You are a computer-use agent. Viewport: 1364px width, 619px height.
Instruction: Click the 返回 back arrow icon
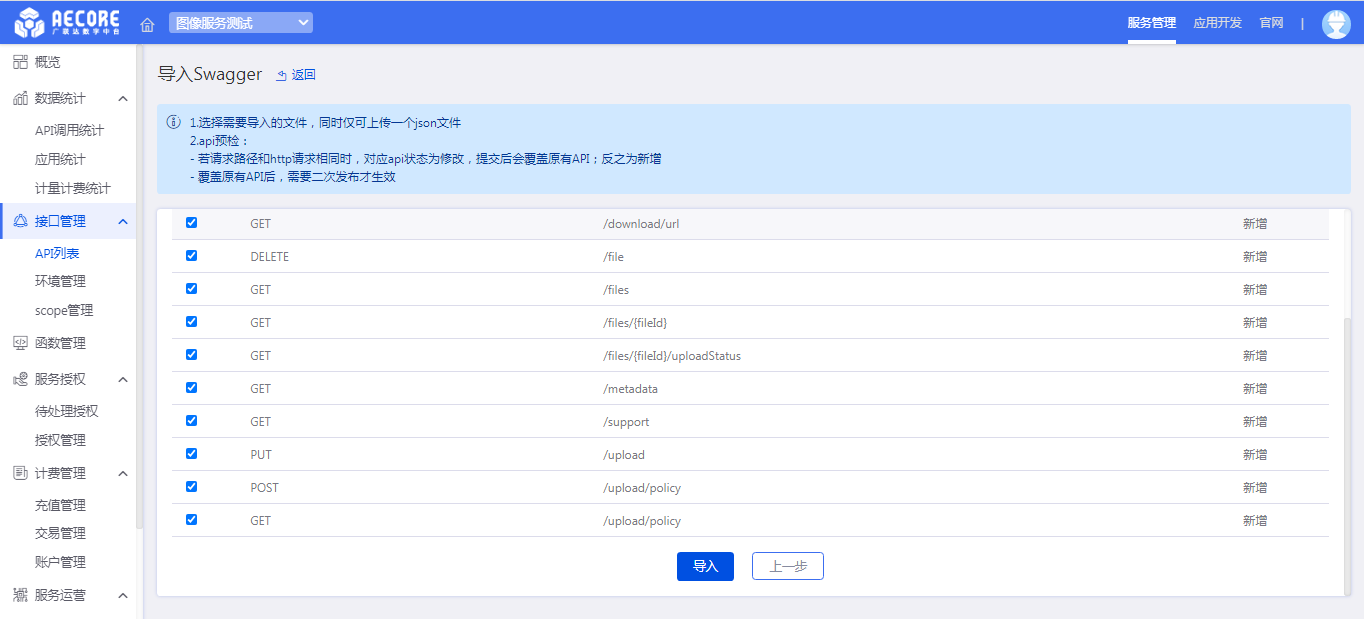(282, 75)
